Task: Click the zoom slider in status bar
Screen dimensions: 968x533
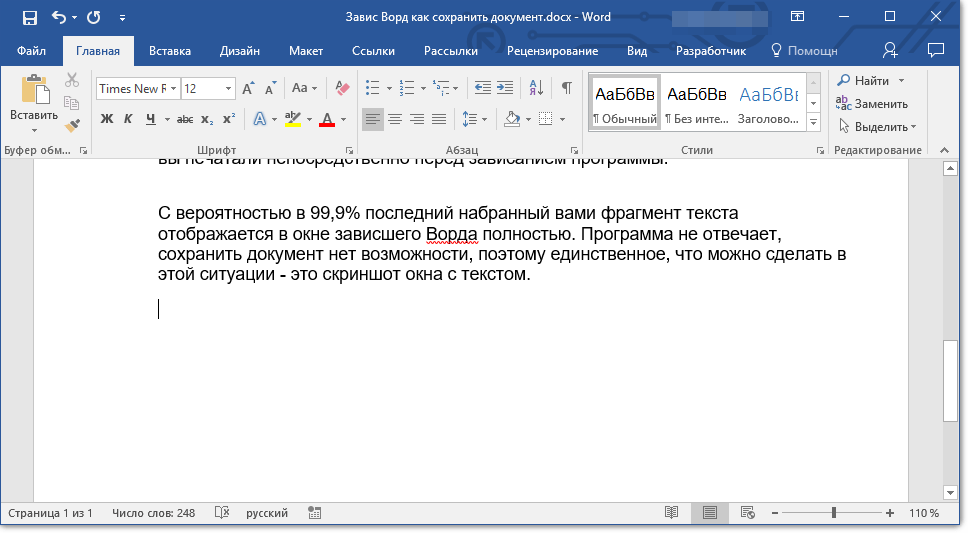Action: tap(834, 513)
